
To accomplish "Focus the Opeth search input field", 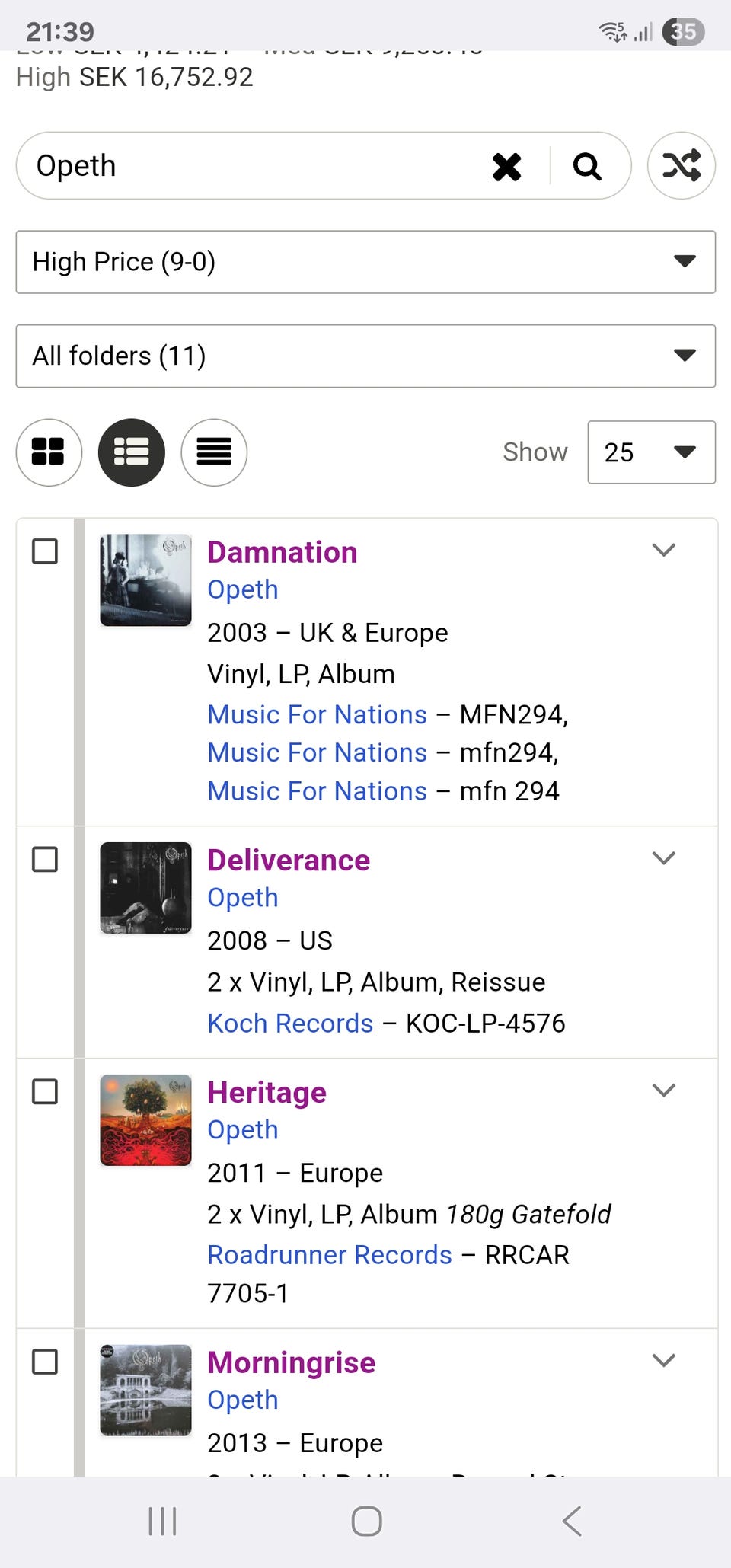I will pos(251,167).
